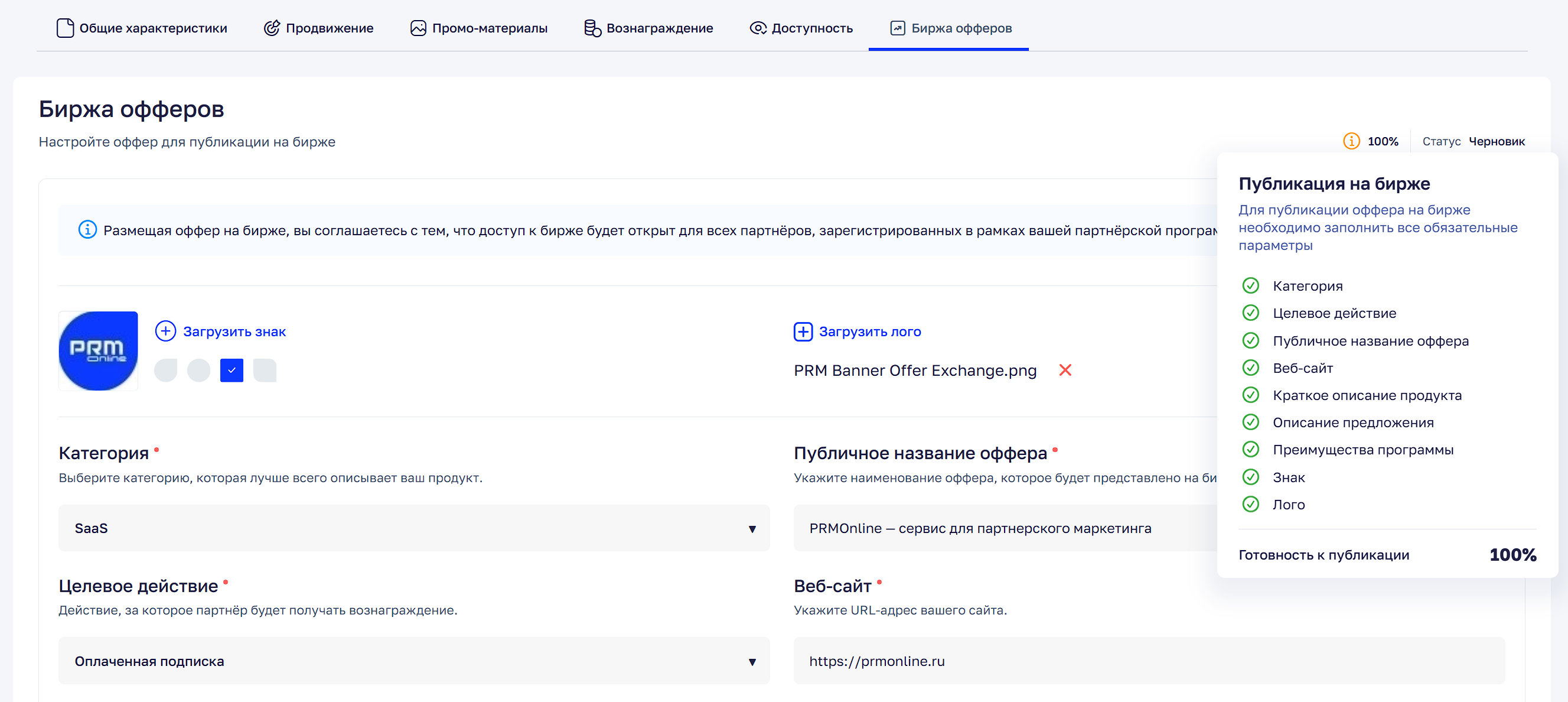Image resolution: width=1568 pixels, height=702 pixels.
Task: Click the Доступность eye icon
Action: 757,28
